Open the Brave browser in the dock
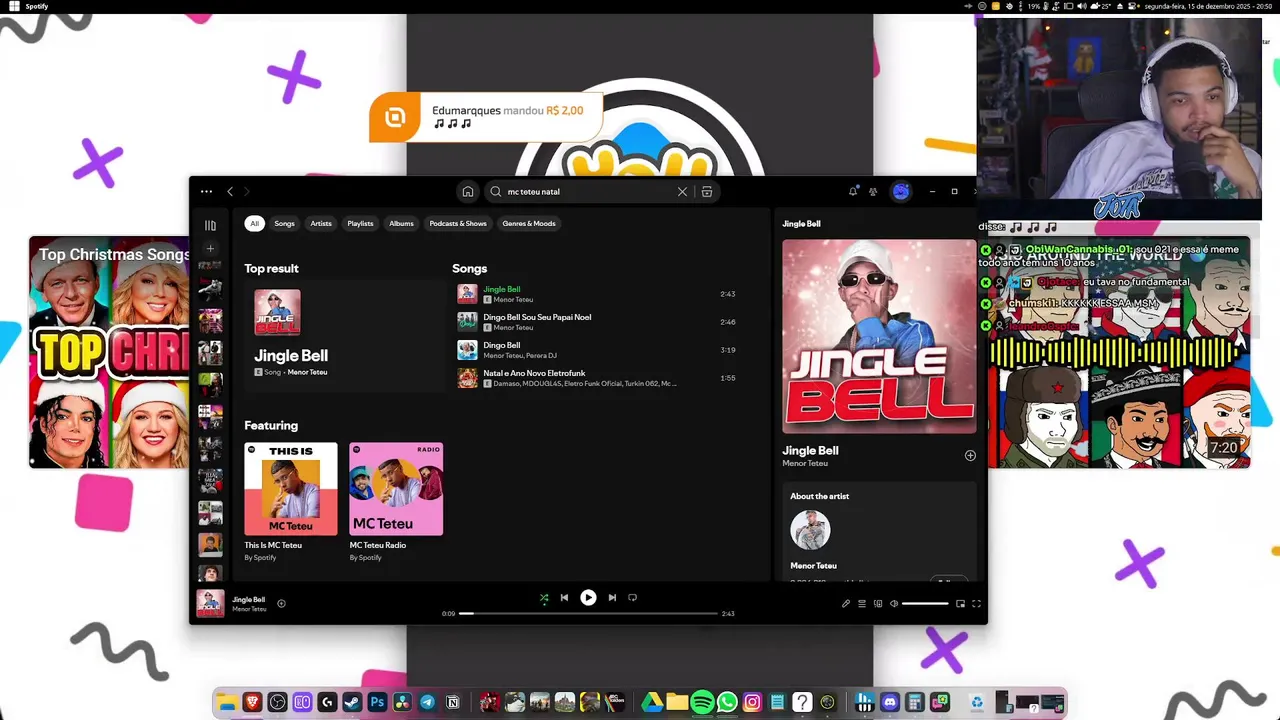 [252, 703]
